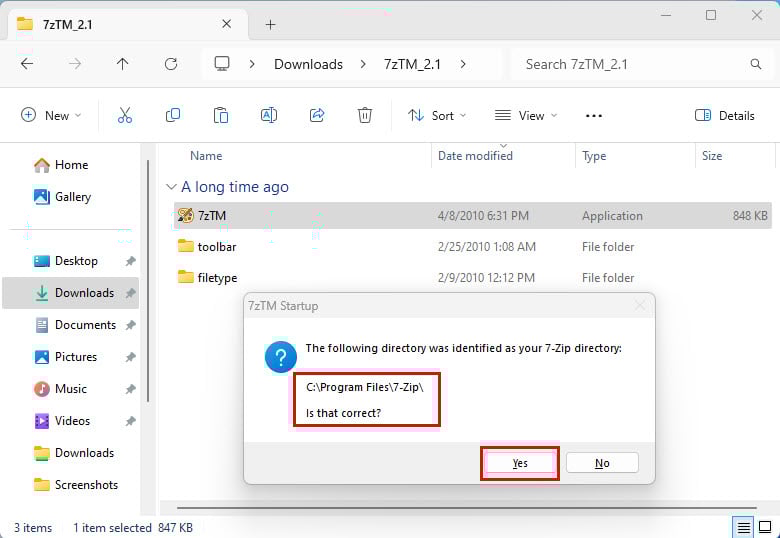Refresh the current folder view

[171, 64]
